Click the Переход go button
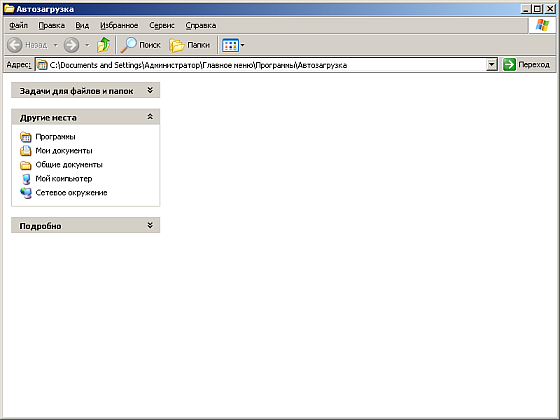 (526, 65)
